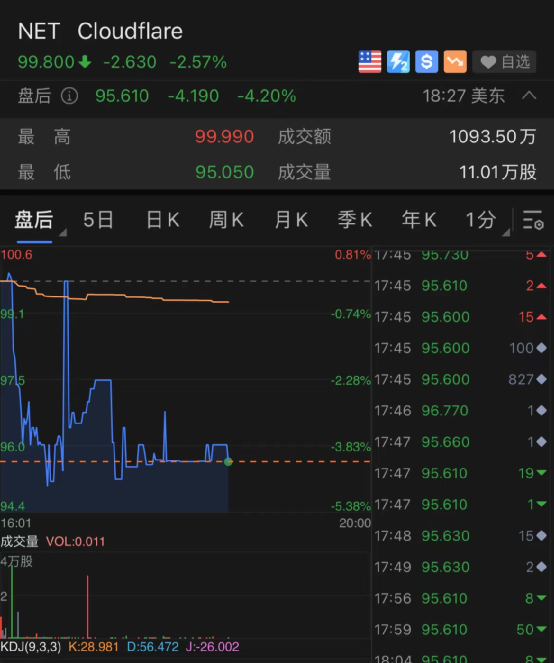This screenshot has width=554, height=663.
Task: Tap the diamond marker beside 827
Action: [x=541, y=379]
